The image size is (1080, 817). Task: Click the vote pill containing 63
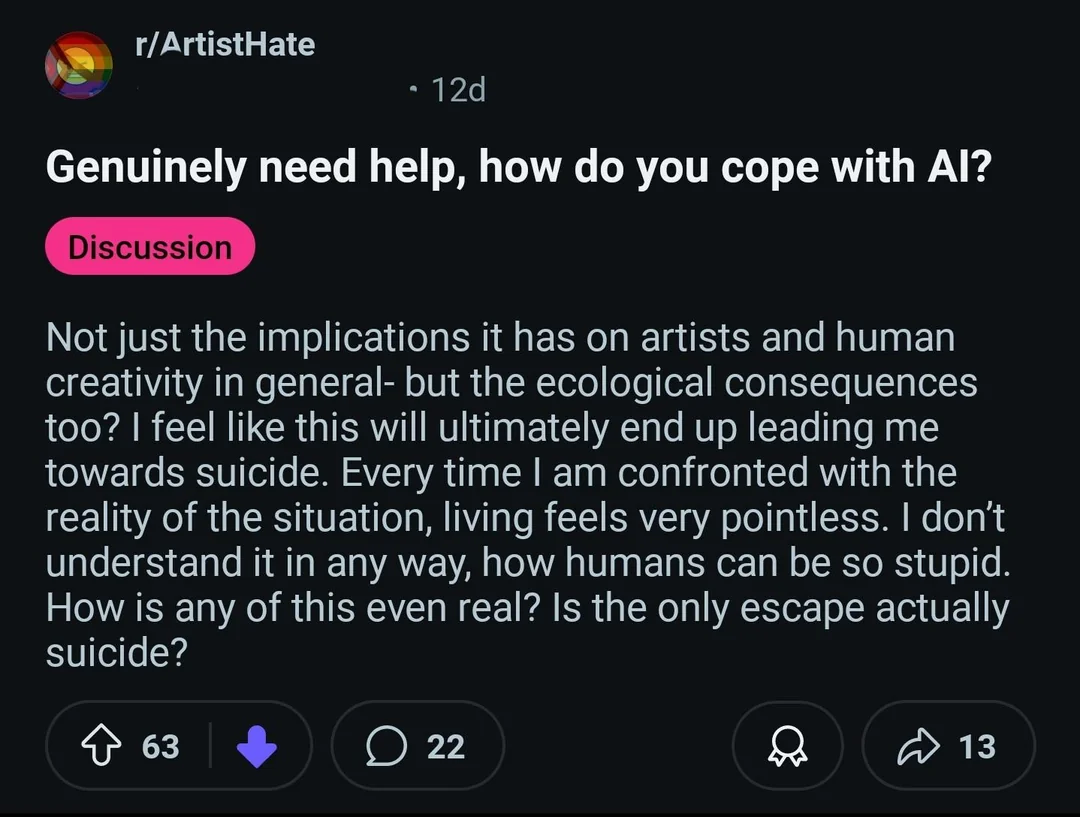[179, 745]
